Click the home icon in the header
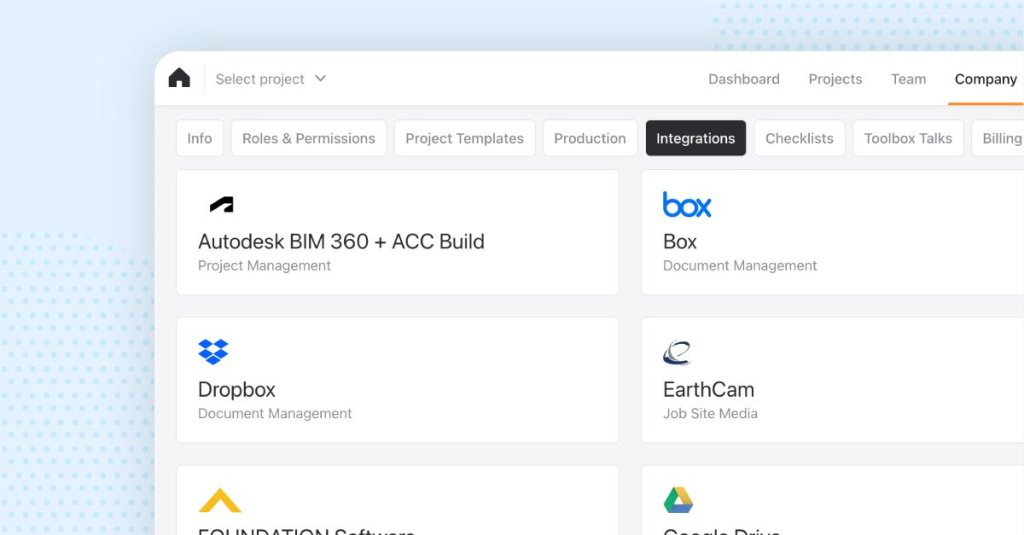The width and height of the screenshot is (1024, 535). [179, 78]
